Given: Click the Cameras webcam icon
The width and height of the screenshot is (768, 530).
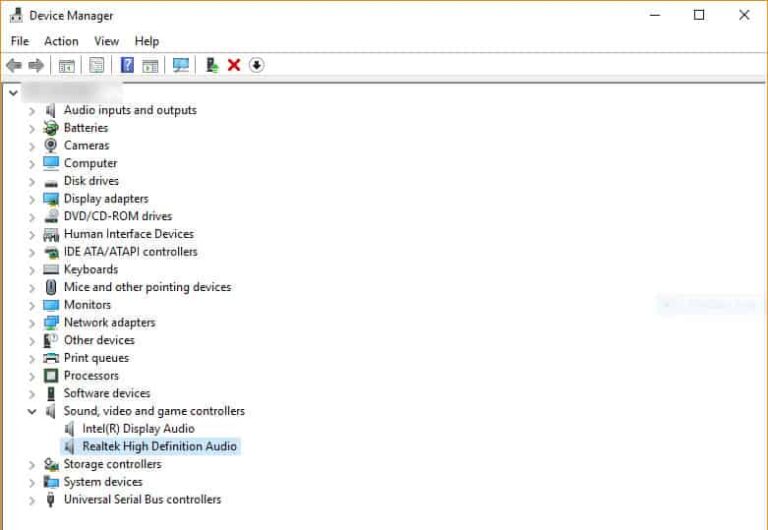Looking at the screenshot, I should 50,145.
